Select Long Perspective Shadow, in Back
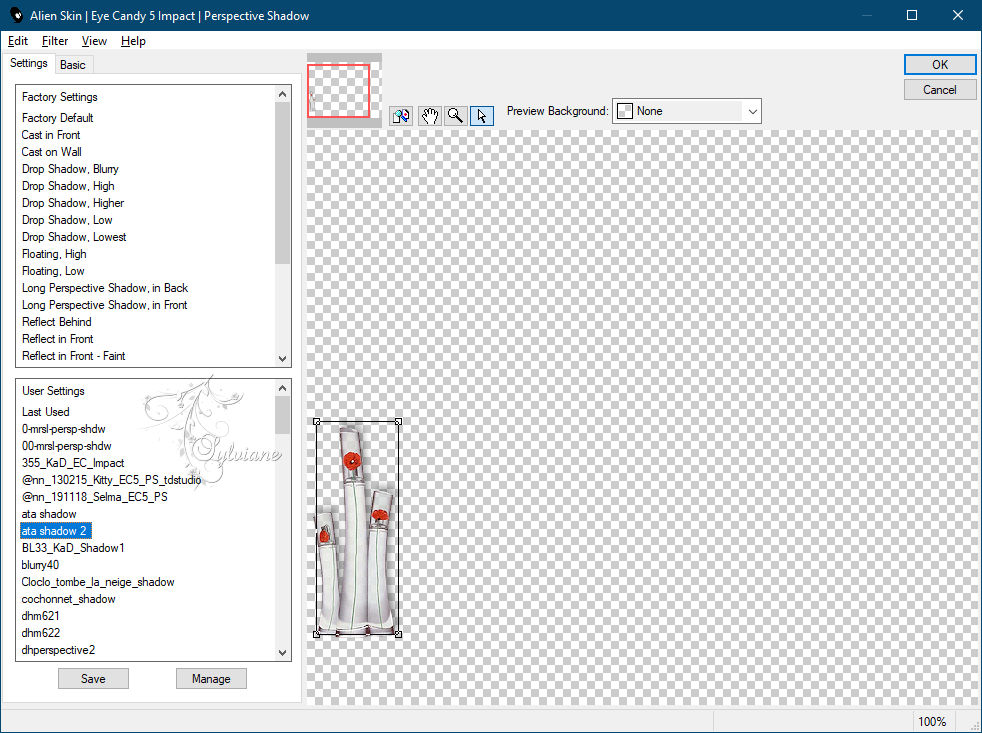The width and height of the screenshot is (982, 733). pos(105,288)
